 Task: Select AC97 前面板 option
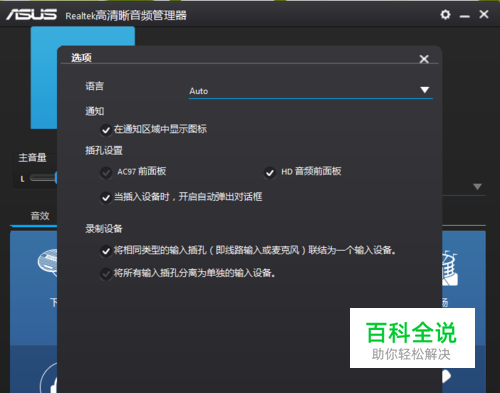tap(106, 173)
